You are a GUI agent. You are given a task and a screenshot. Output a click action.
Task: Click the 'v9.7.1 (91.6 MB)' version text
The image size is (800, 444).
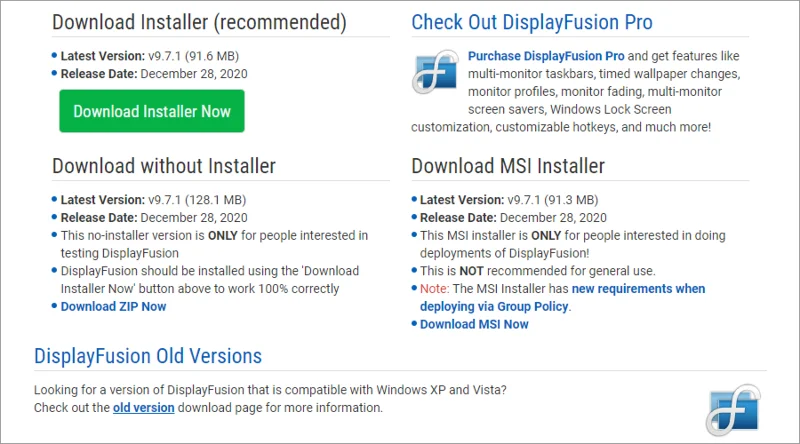coord(193,56)
